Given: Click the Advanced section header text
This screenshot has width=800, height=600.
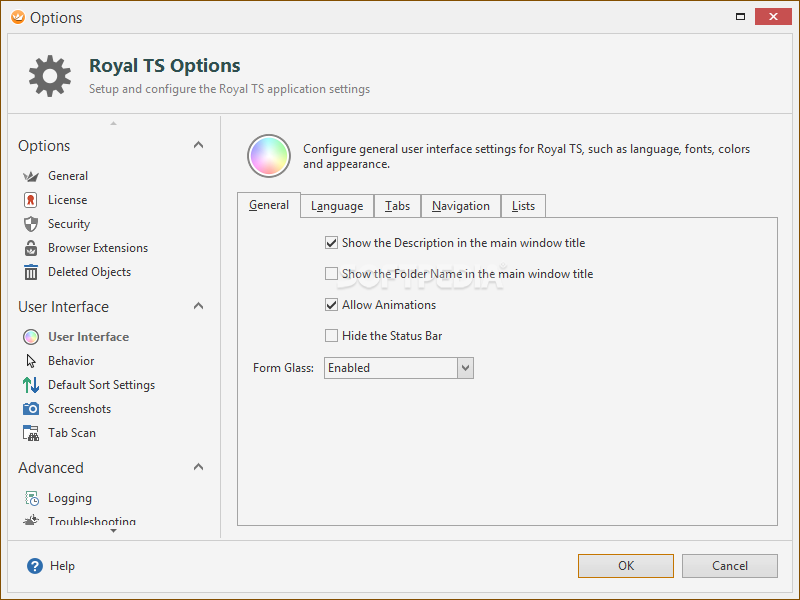Looking at the screenshot, I should [x=51, y=468].
